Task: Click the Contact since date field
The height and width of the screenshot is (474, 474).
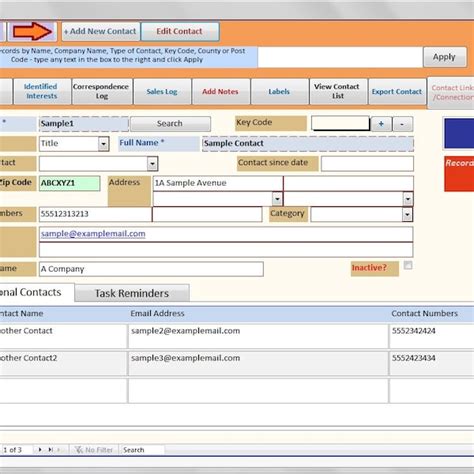Action: point(367,164)
